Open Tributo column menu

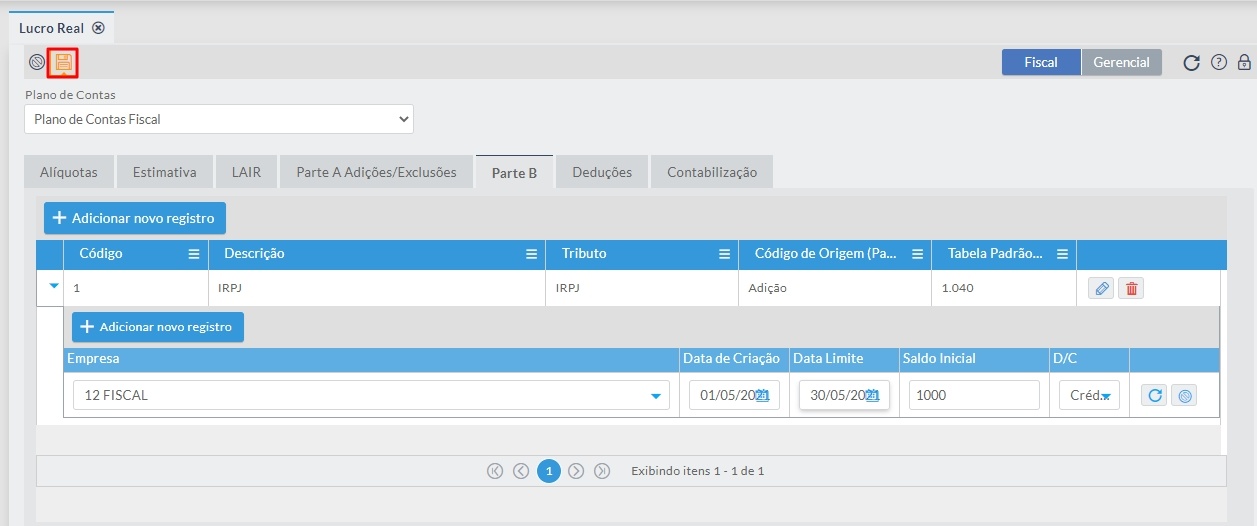724,254
